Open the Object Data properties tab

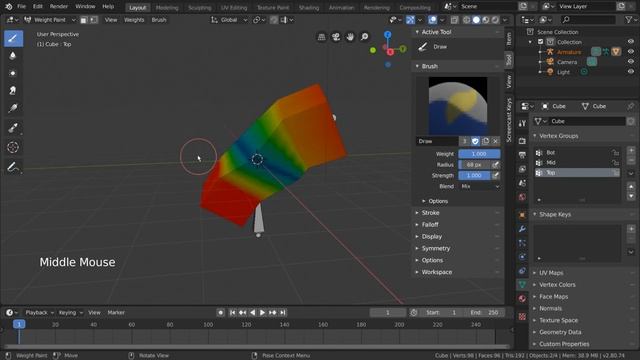pos(522,284)
